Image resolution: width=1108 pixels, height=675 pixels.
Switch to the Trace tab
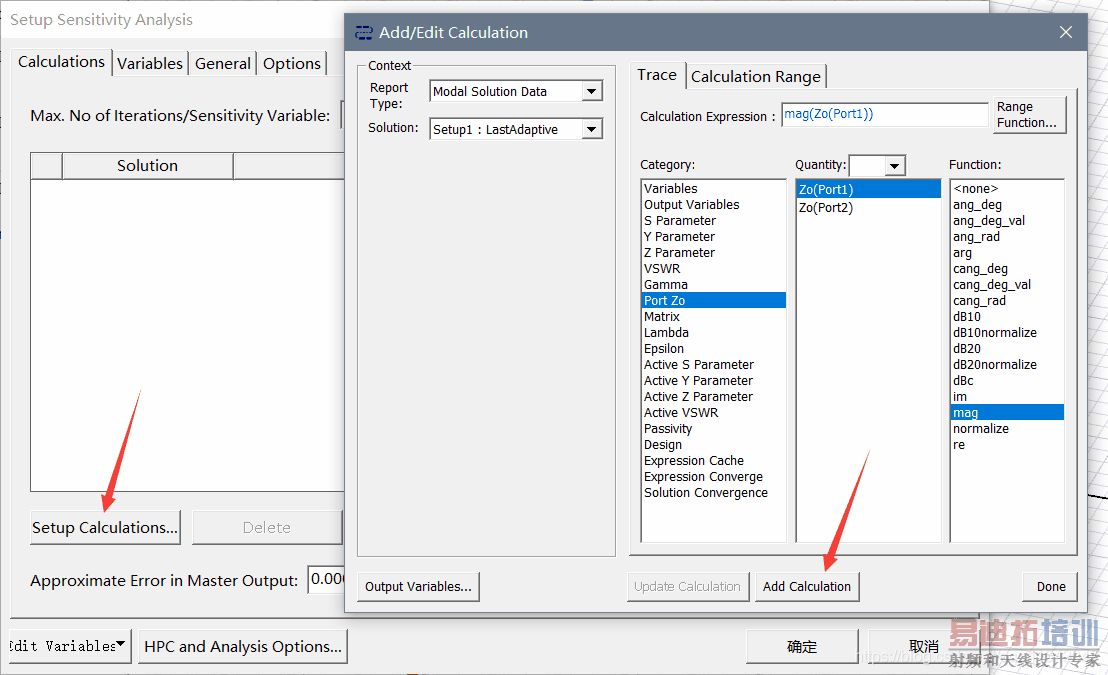tap(656, 75)
